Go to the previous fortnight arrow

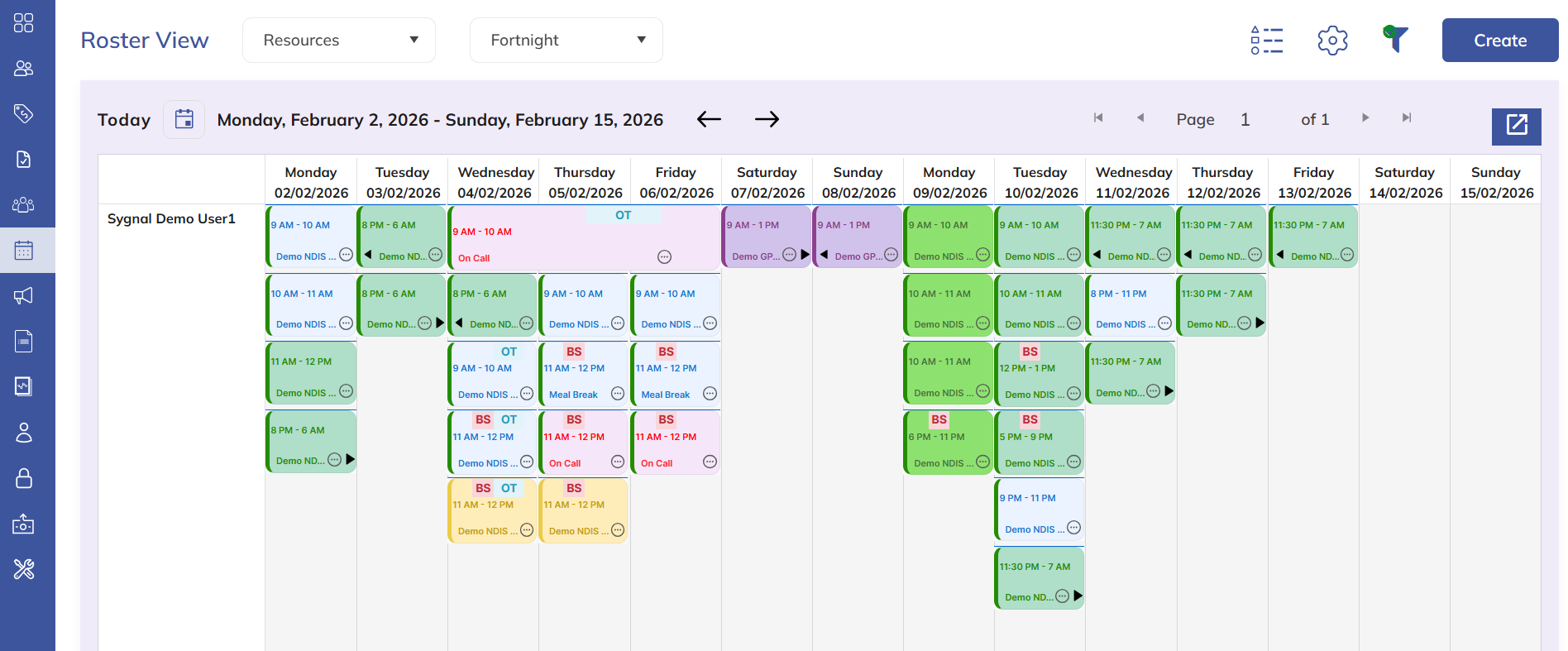[x=709, y=120]
